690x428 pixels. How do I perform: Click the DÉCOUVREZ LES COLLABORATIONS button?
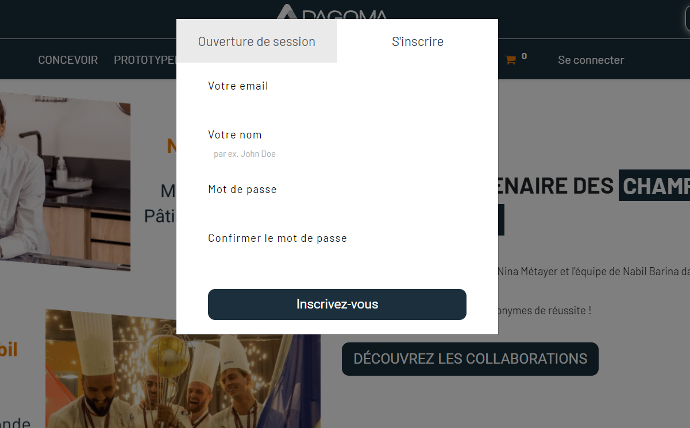[470, 359]
